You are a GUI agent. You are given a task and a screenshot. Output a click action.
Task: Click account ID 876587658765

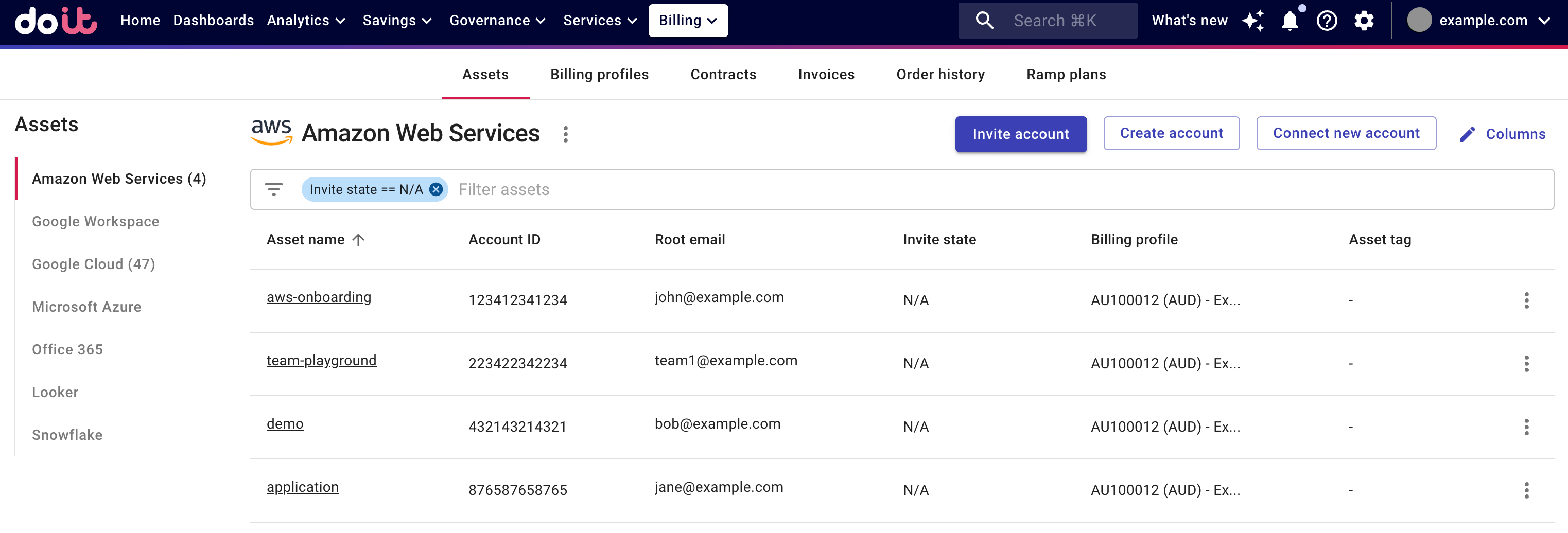pyautogui.click(x=517, y=490)
